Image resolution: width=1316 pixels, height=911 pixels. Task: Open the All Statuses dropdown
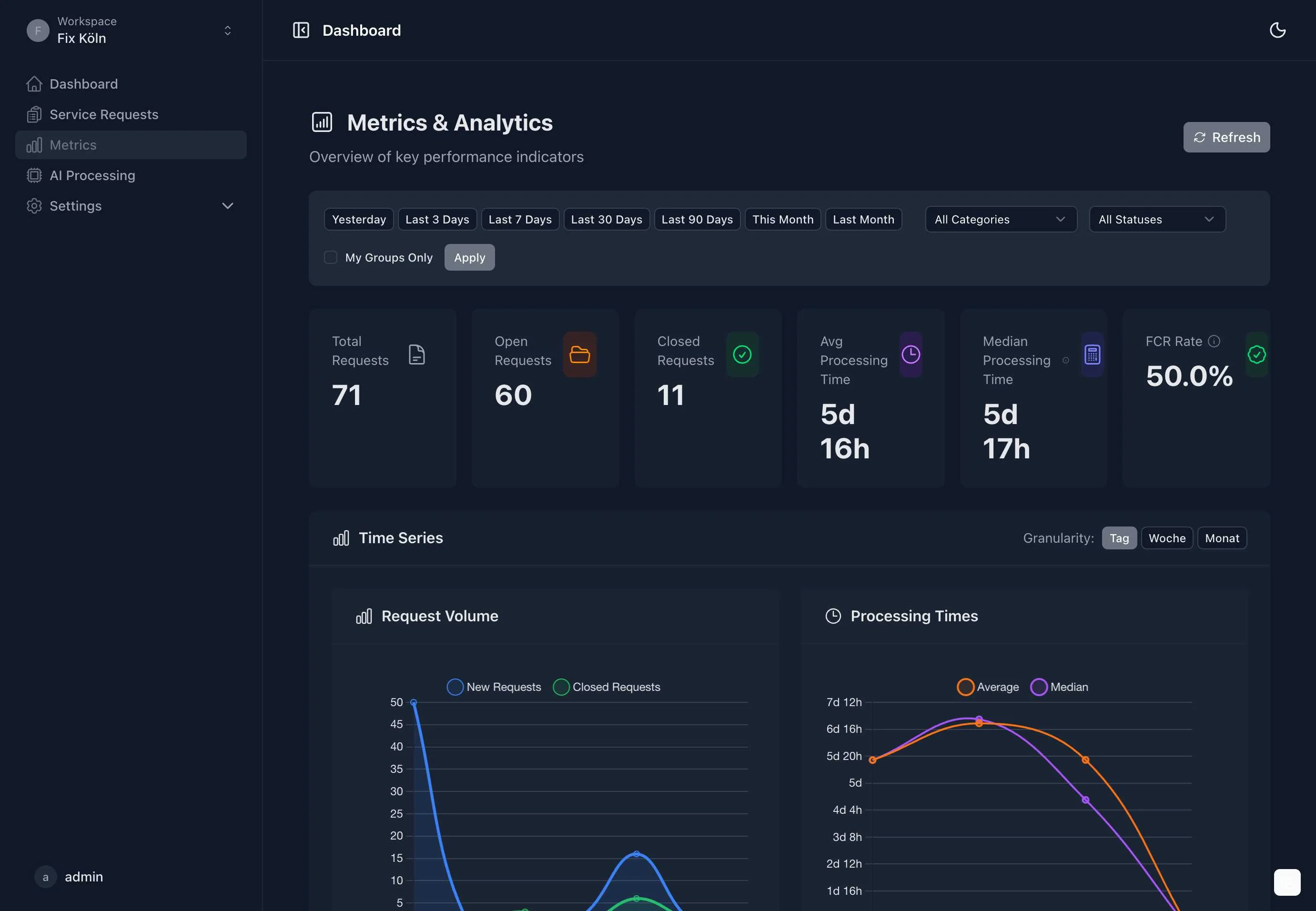[1157, 220]
